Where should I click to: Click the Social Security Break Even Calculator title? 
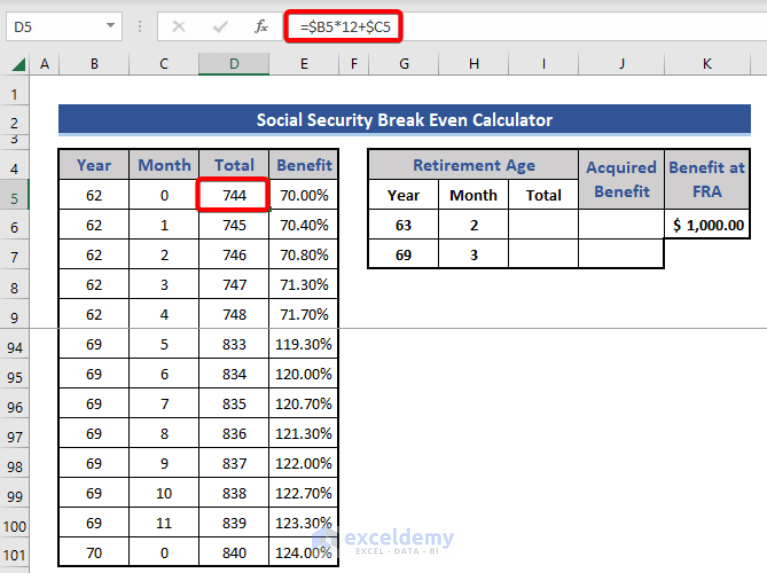(x=405, y=119)
